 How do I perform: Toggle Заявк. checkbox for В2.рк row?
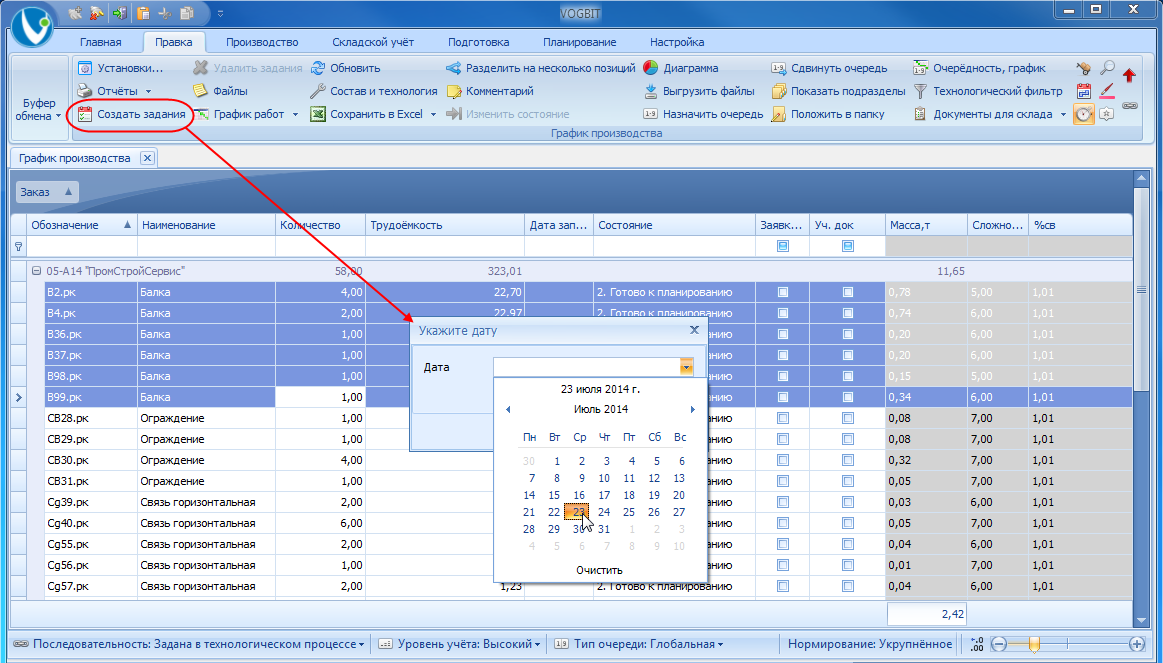pos(783,292)
